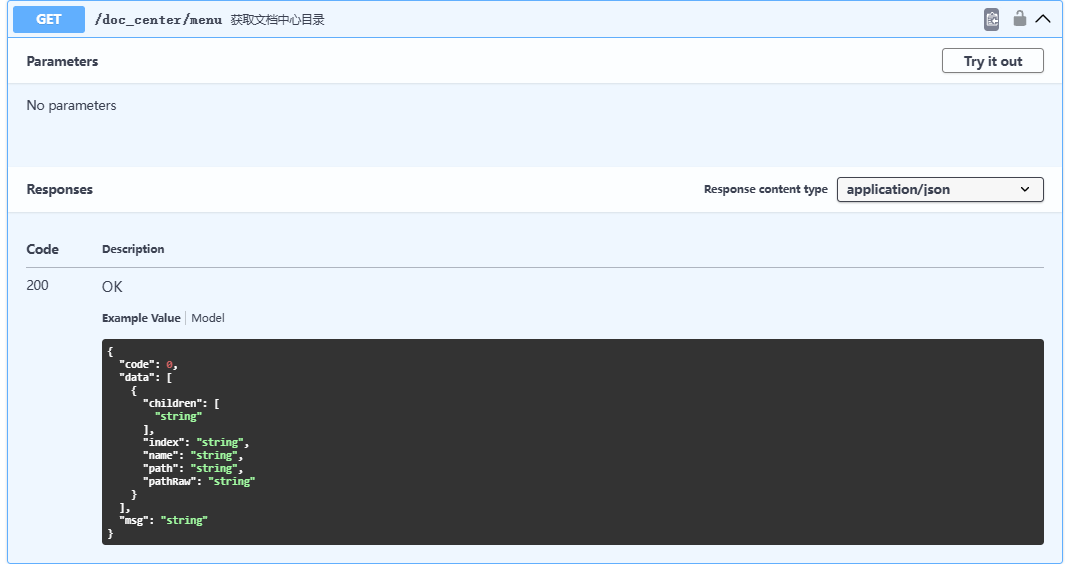Click the 200 response code
The height and width of the screenshot is (564, 1065).
tap(37, 285)
